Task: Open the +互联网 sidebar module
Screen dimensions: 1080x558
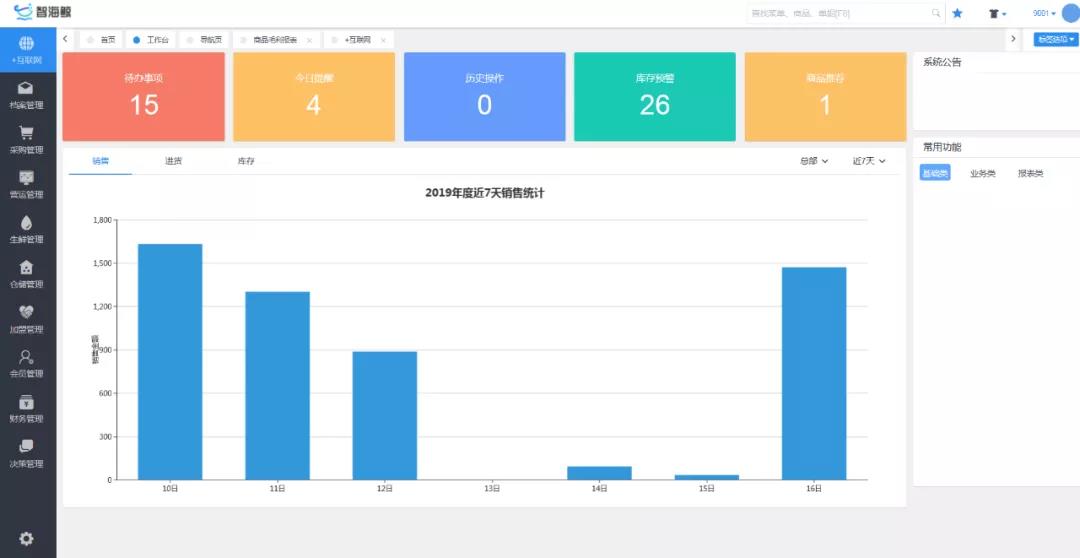Action: coord(27,50)
